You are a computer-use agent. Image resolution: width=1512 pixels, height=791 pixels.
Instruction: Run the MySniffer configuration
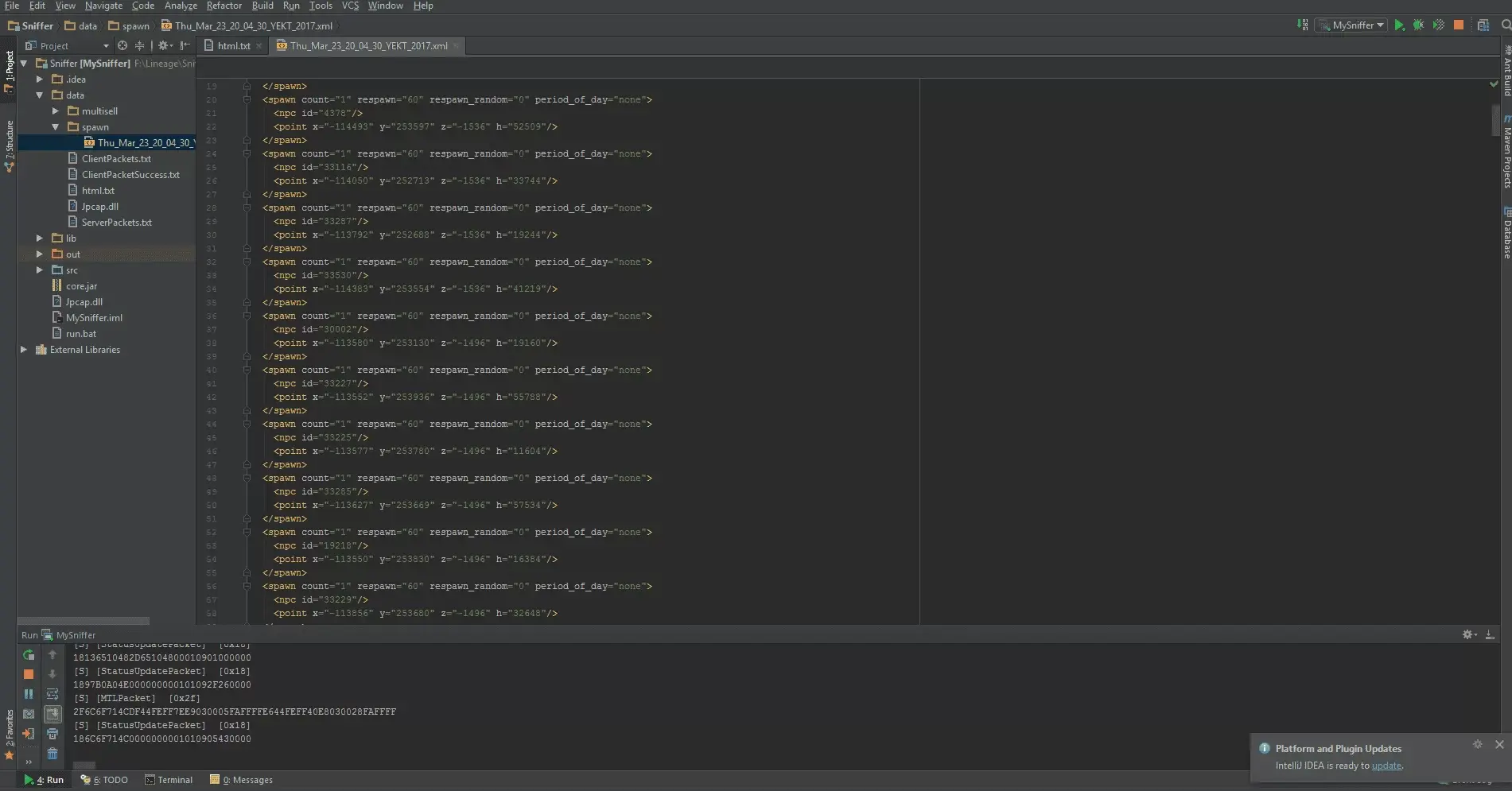pos(1399,25)
